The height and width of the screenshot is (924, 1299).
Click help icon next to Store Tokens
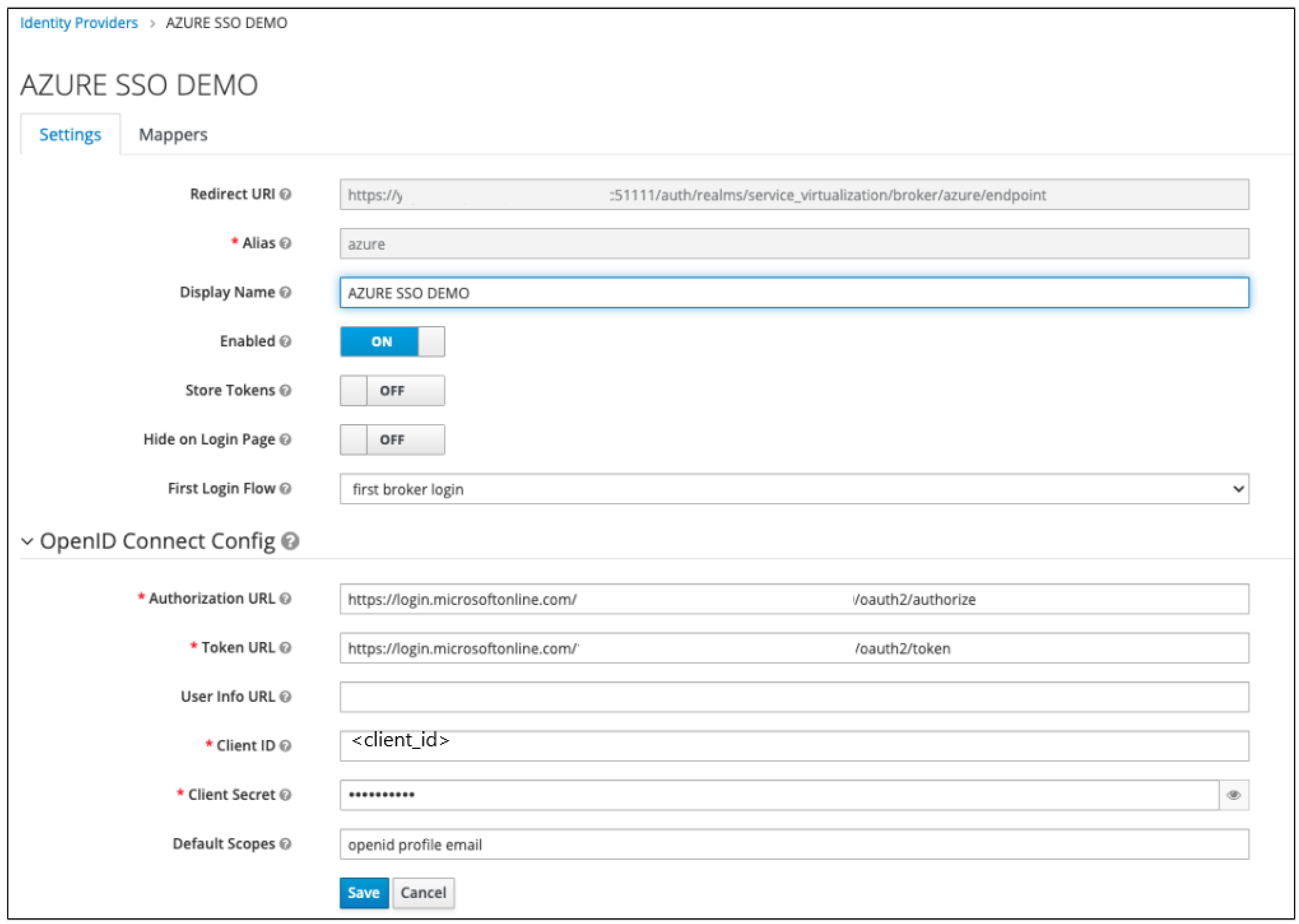pyautogui.click(x=285, y=390)
